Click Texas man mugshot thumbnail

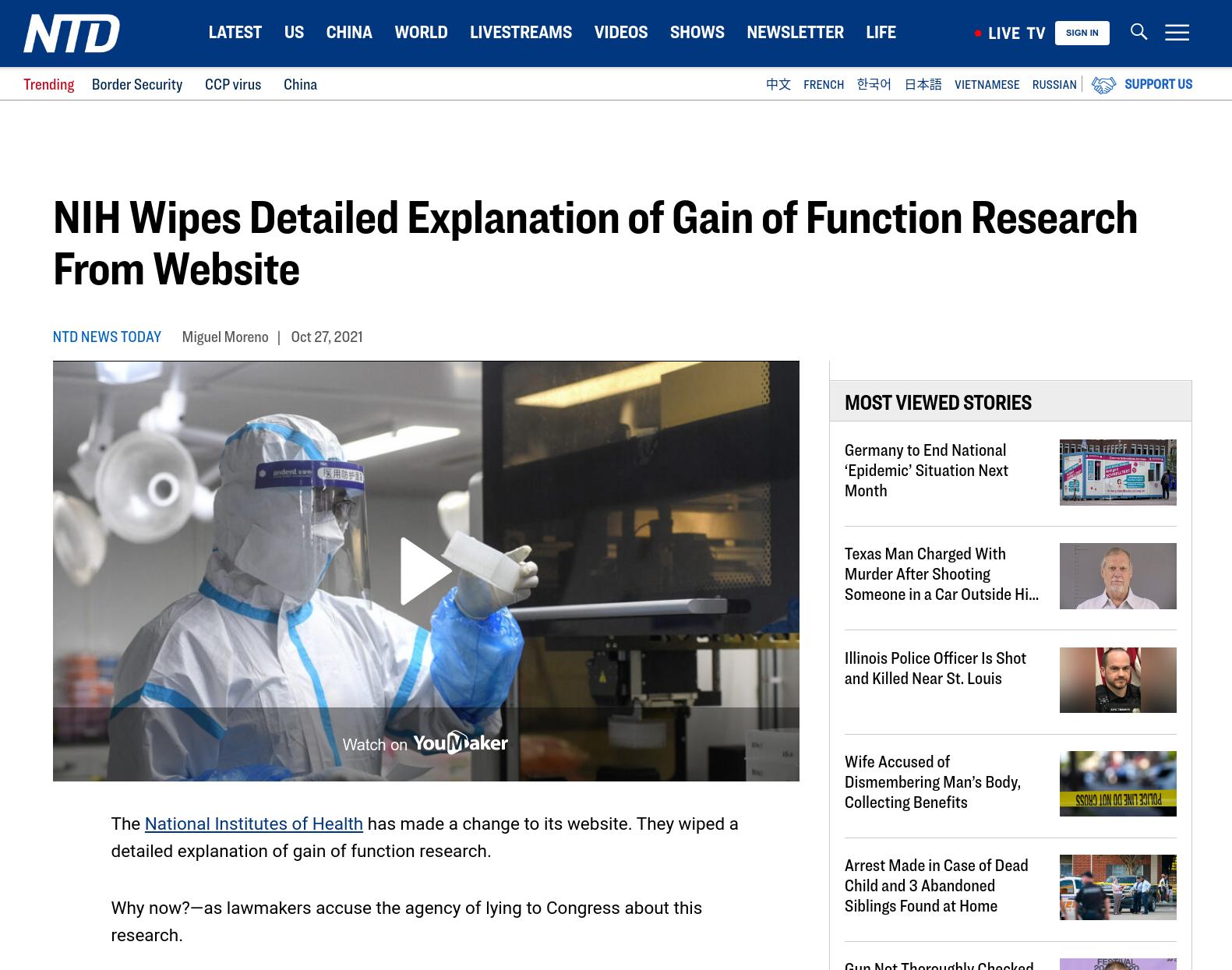[1117, 576]
